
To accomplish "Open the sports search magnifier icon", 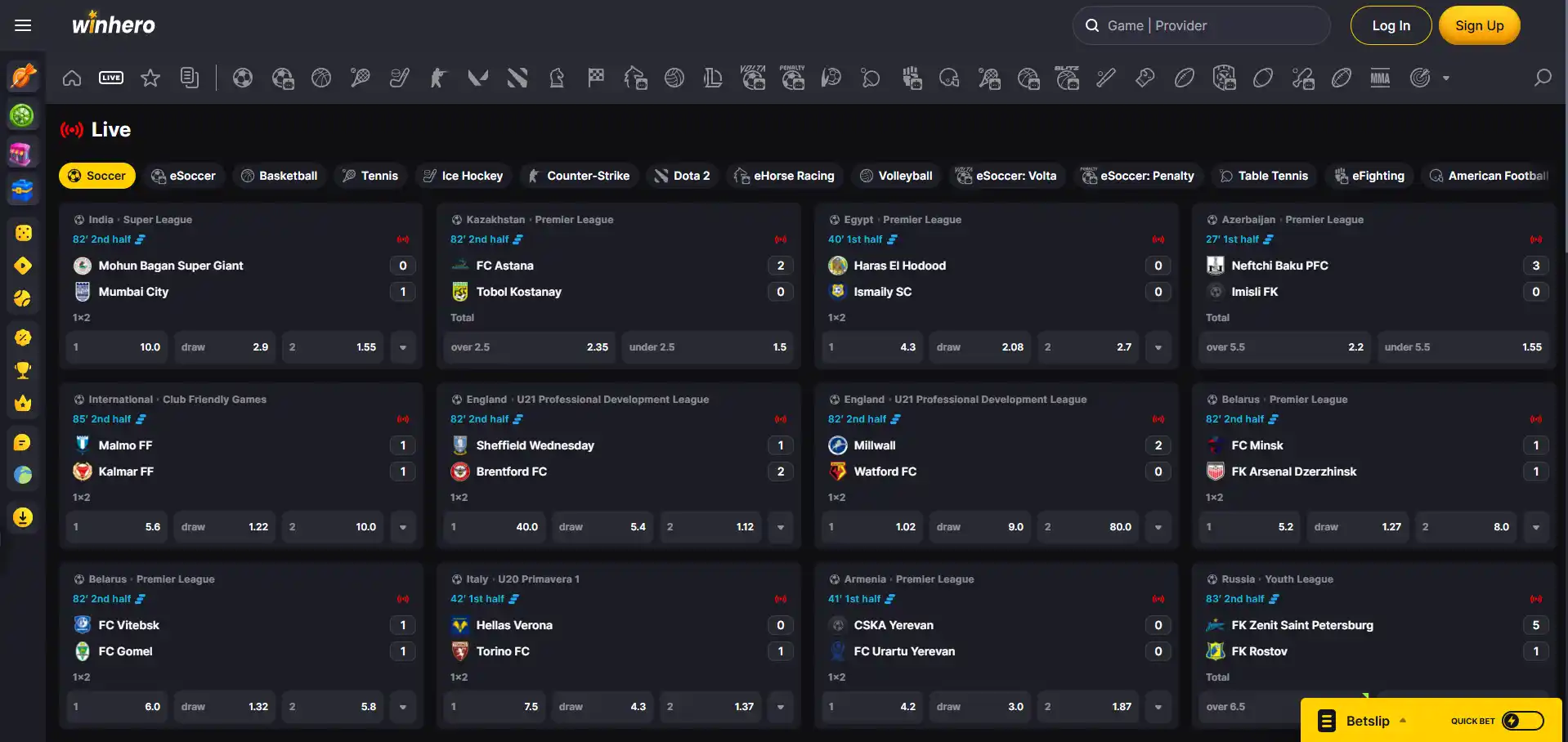I will pos(1543,78).
